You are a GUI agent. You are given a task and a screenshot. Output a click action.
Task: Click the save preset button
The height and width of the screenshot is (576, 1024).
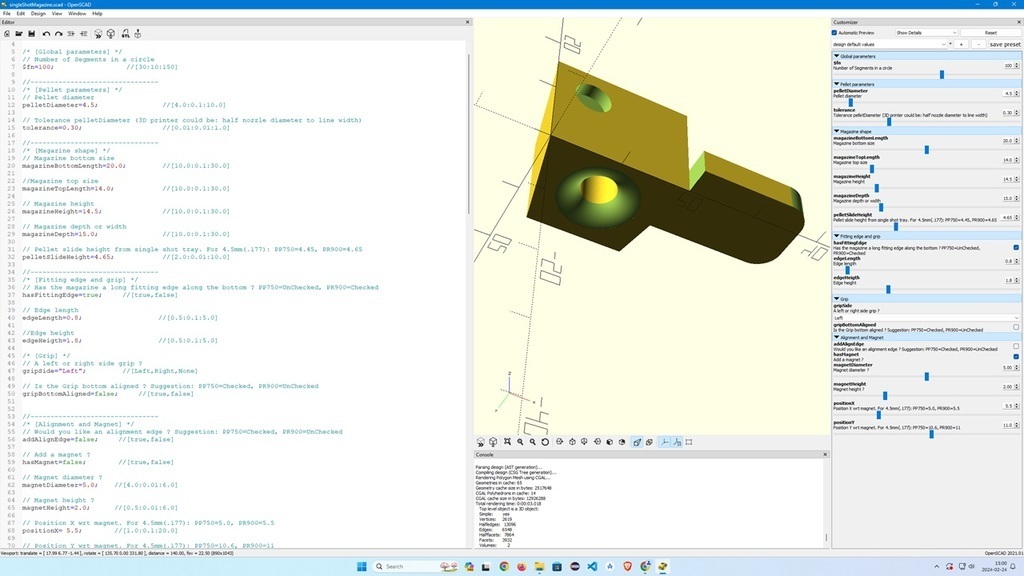click(x=1004, y=44)
